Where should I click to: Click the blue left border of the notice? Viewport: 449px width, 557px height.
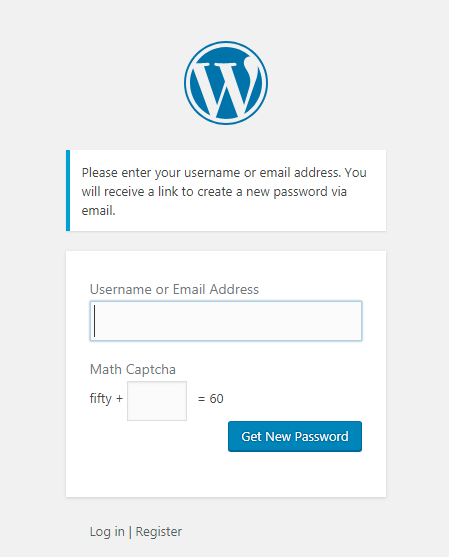pos(68,190)
